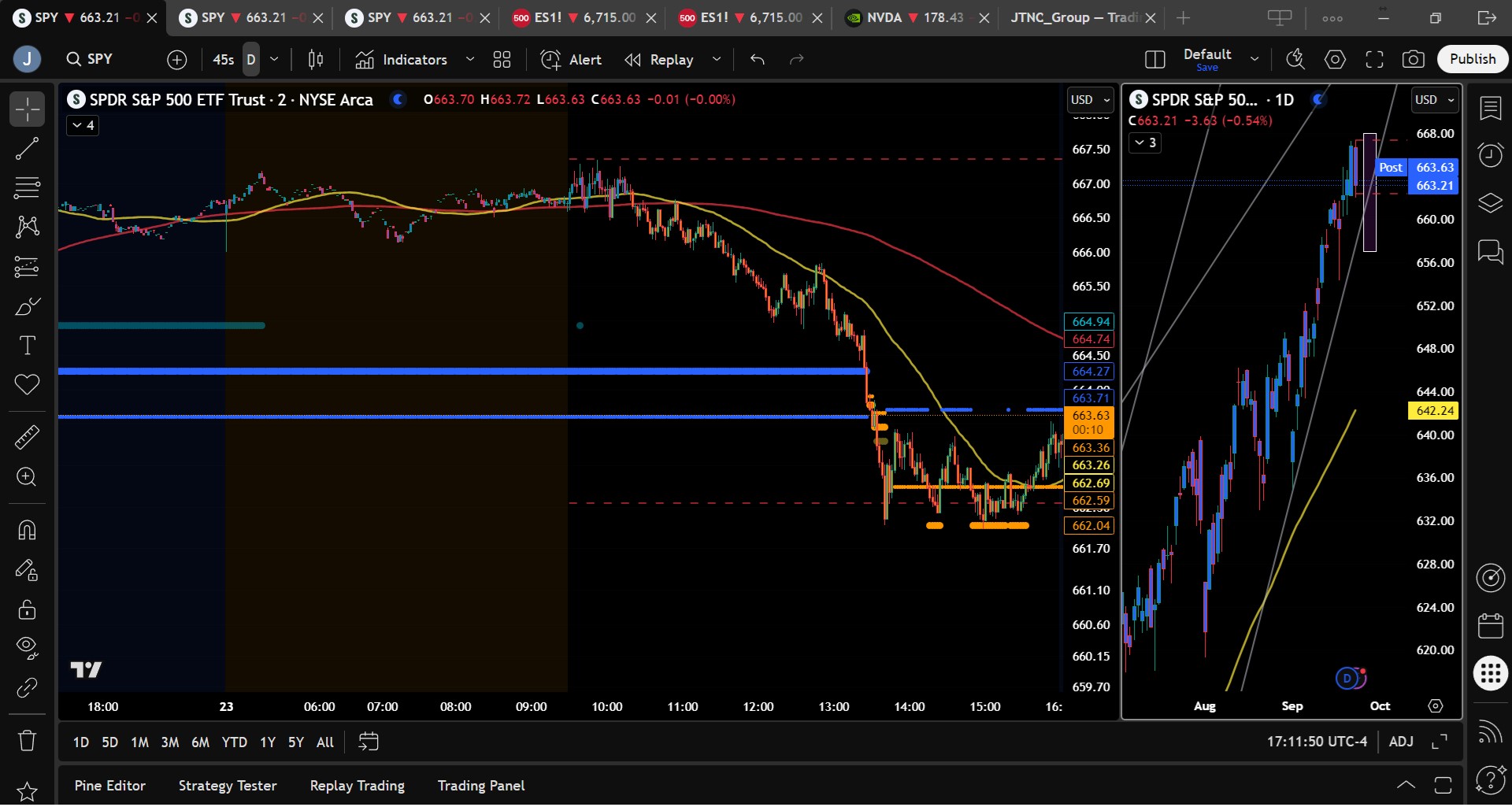
Task: Change daily chart USD currency dropdown
Action: pyautogui.click(x=1435, y=100)
